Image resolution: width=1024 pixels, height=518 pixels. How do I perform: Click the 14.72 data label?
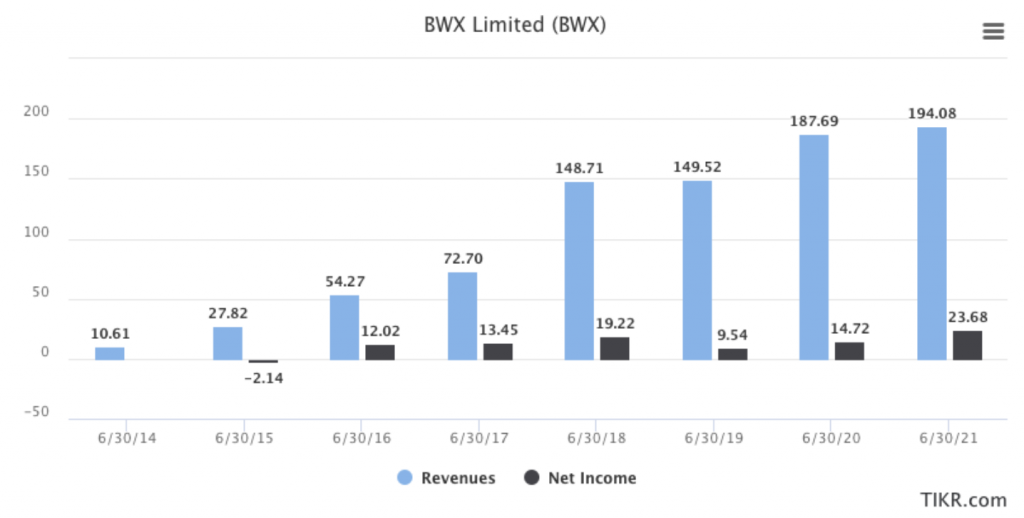click(850, 329)
